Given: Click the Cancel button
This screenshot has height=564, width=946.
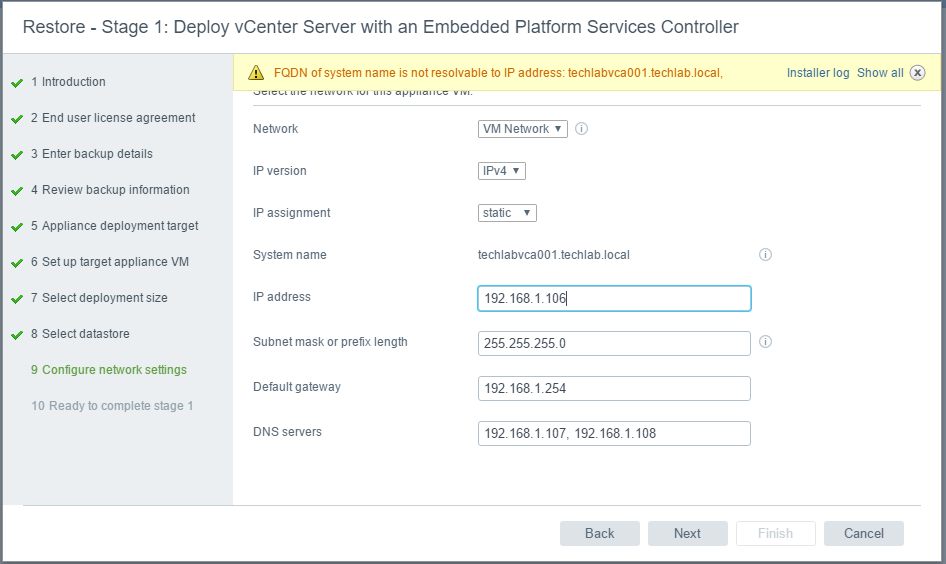Looking at the screenshot, I should [x=864, y=533].
